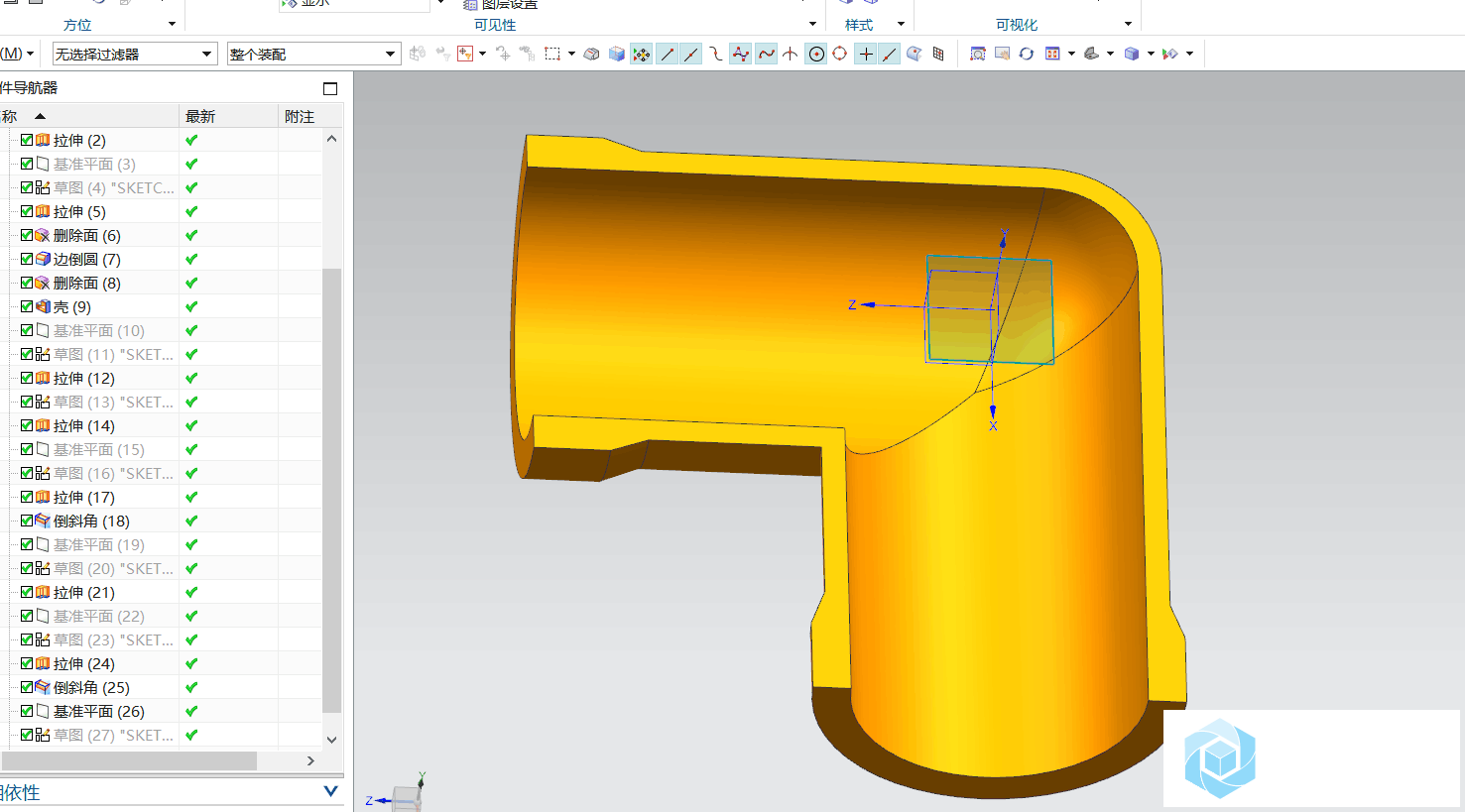1465x812 pixels.
Task: Toggle Enable Snap Point icon
Action: pyautogui.click(x=642, y=54)
